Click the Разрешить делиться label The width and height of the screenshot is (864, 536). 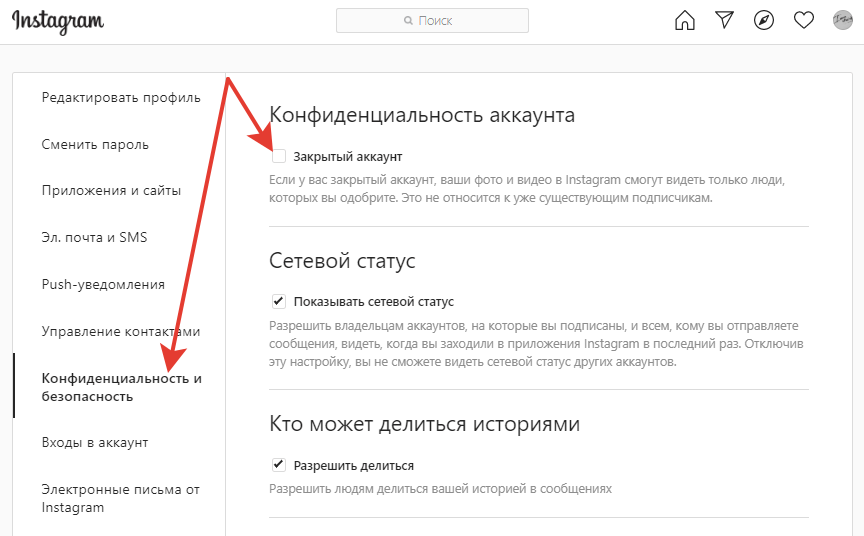point(353,465)
